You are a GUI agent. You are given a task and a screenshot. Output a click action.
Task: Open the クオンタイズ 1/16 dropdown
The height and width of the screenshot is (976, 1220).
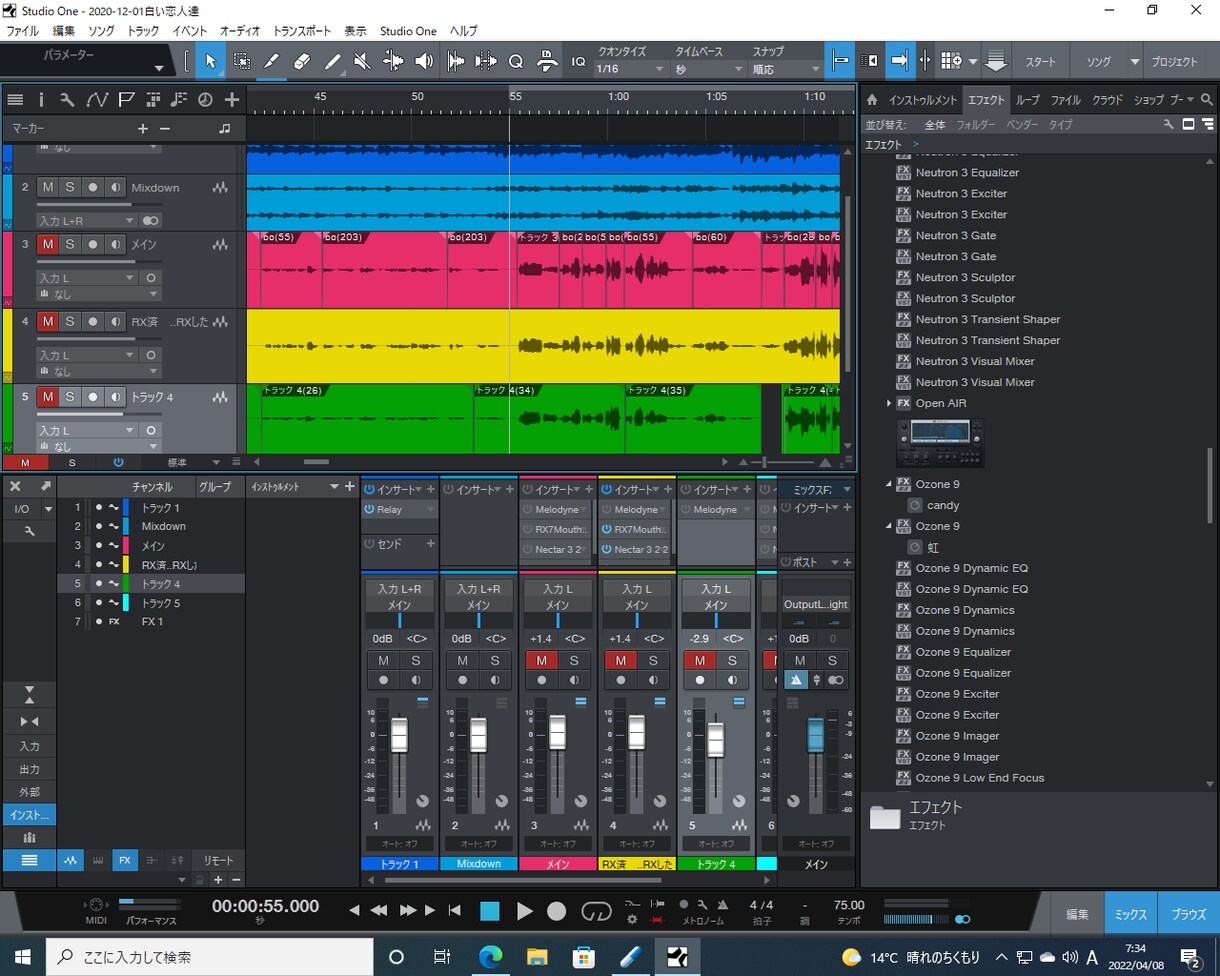630,69
